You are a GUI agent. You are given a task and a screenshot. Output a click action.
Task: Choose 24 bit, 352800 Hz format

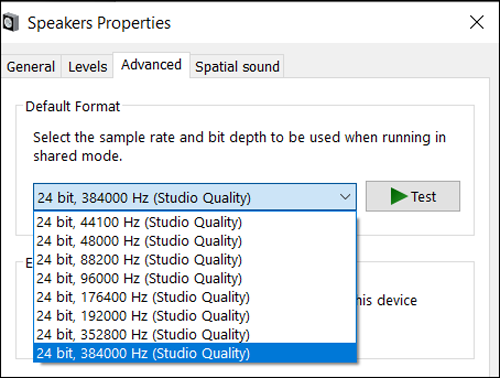pyautogui.click(x=195, y=334)
